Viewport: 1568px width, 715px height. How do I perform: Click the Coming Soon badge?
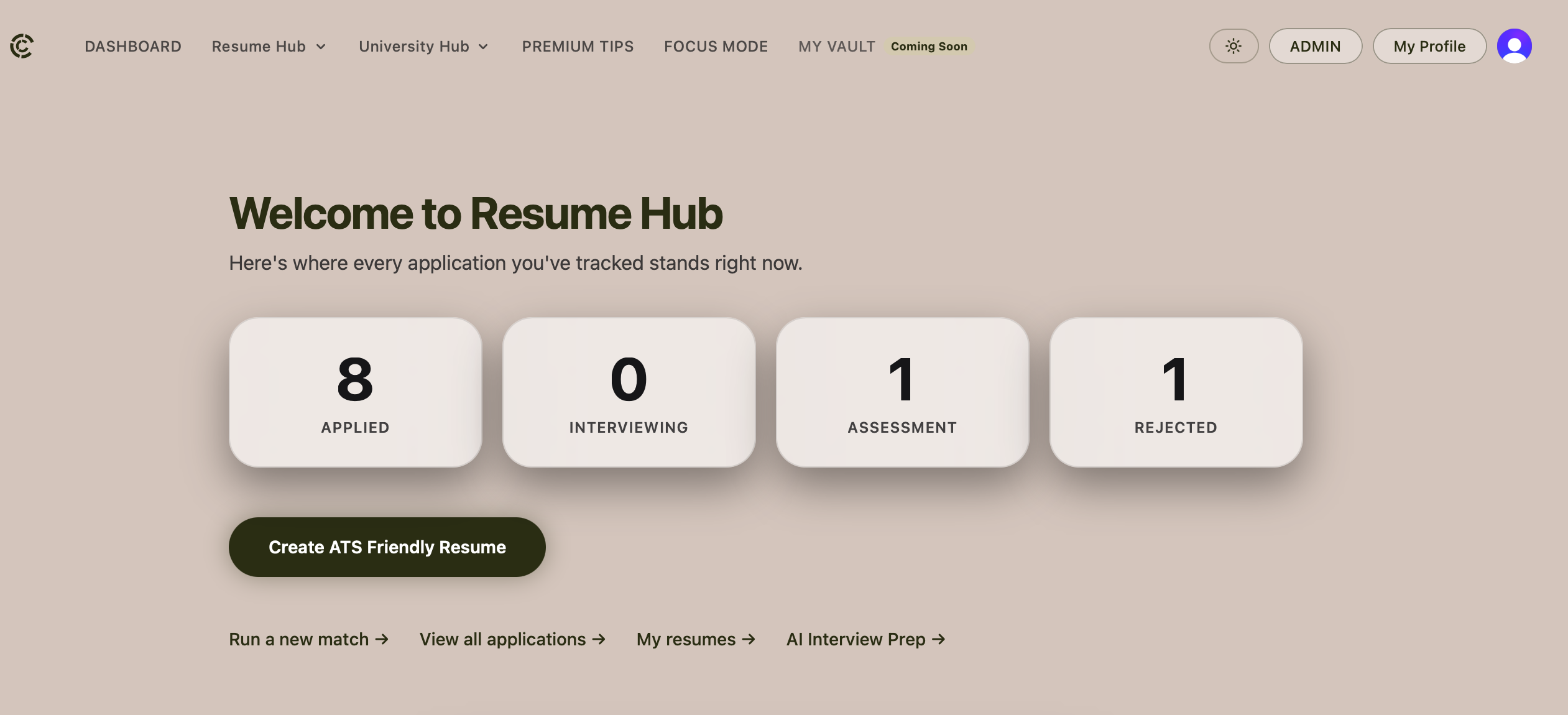929,47
